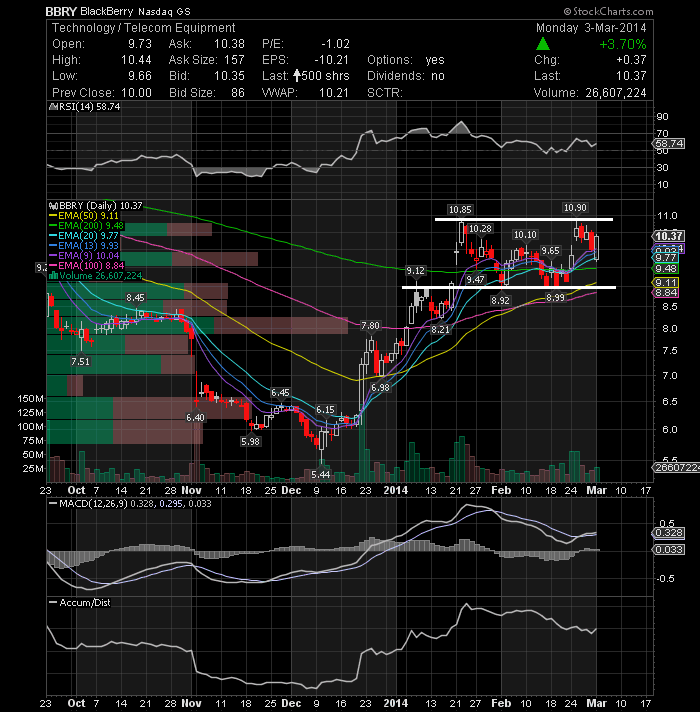Click the BlackBerry company name
Viewport: 700px width, 712px height.
pyautogui.click(x=107, y=11)
